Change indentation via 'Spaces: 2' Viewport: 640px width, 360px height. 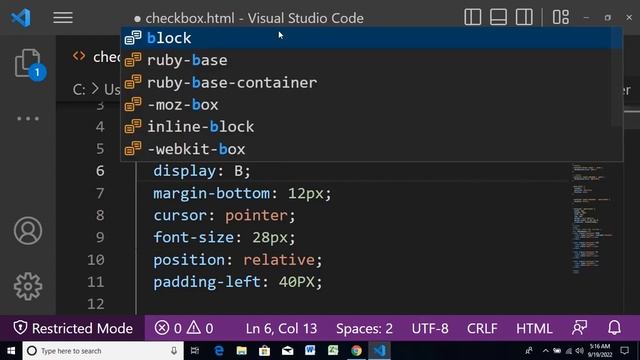[364, 328]
